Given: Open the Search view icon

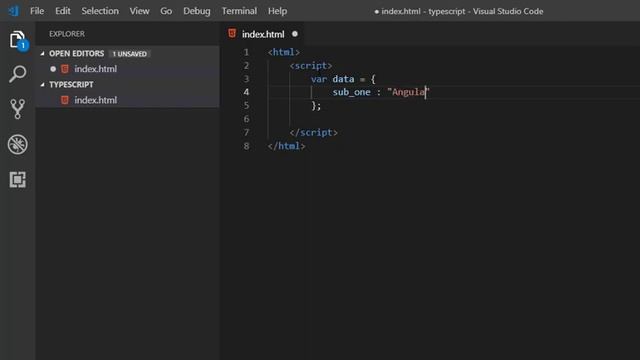Looking at the screenshot, I should click(18, 74).
